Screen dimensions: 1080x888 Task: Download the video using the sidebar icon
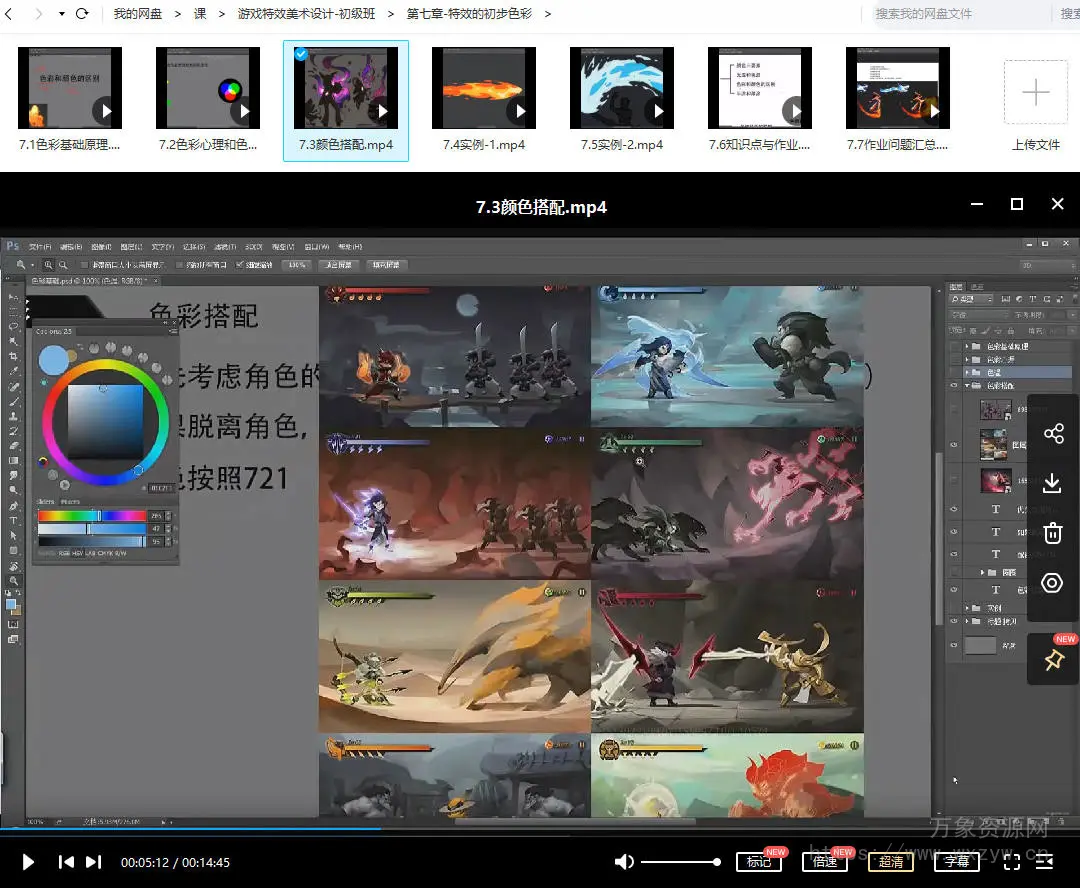coord(1052,484)
